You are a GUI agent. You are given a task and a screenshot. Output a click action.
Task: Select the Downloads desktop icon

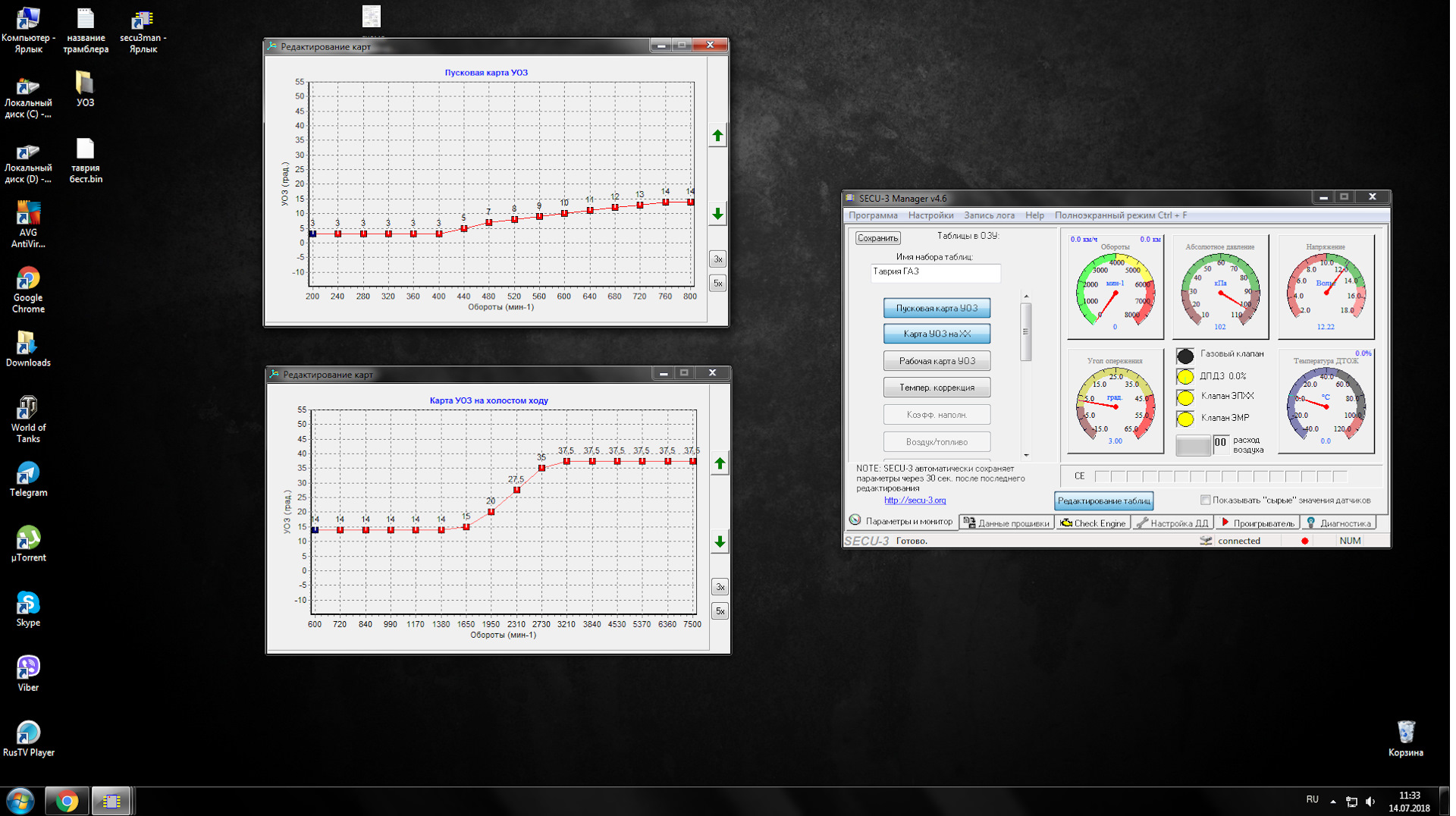(28, 349)
